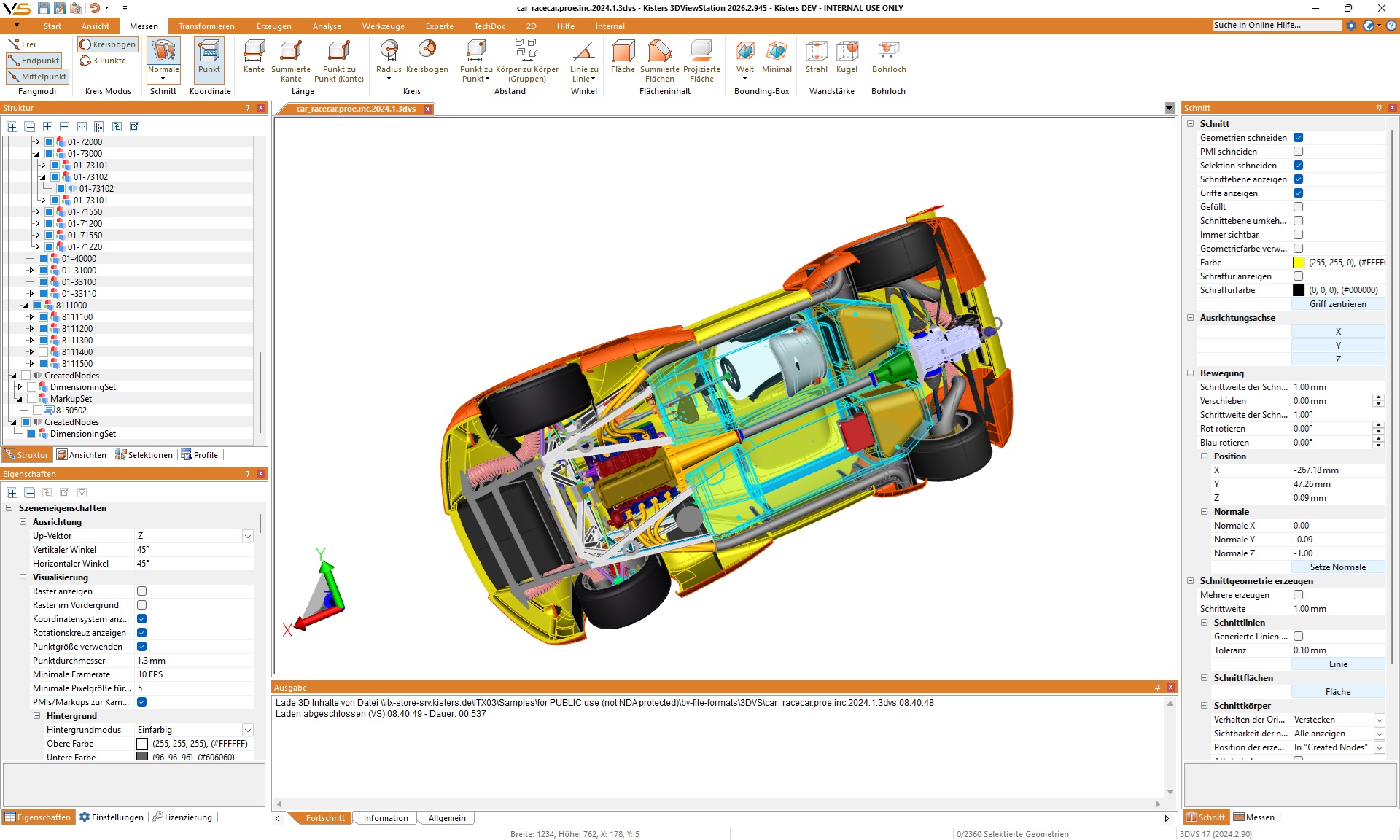
Task: Select the Punkt zu Punkt (Kante) tool
Action: [339, 61]
